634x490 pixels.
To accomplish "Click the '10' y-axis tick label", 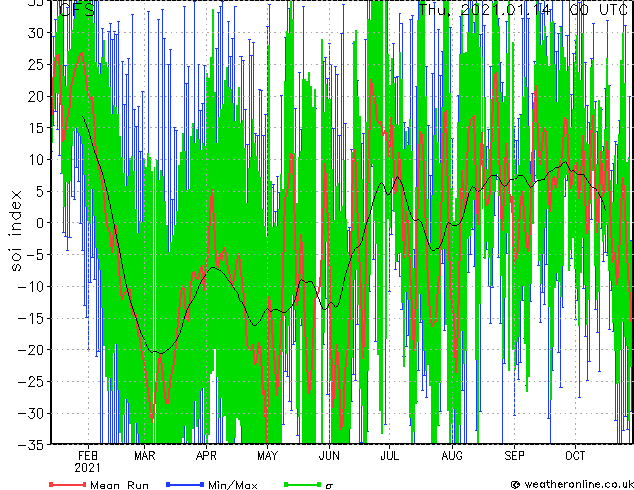I will click(35, 159).
